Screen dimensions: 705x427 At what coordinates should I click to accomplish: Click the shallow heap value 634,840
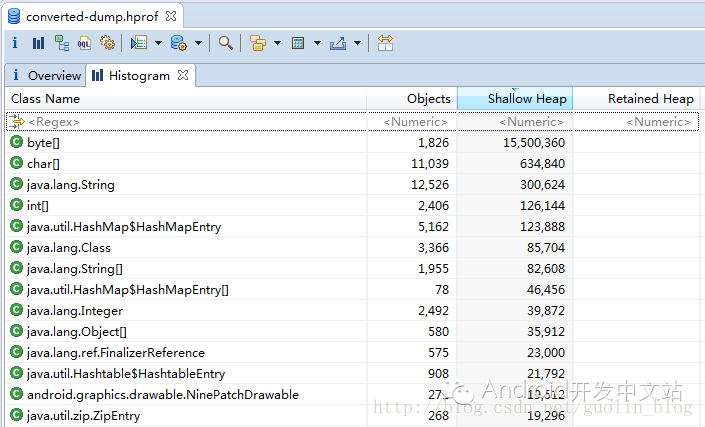pyautogui.click(x=542, y=164)
